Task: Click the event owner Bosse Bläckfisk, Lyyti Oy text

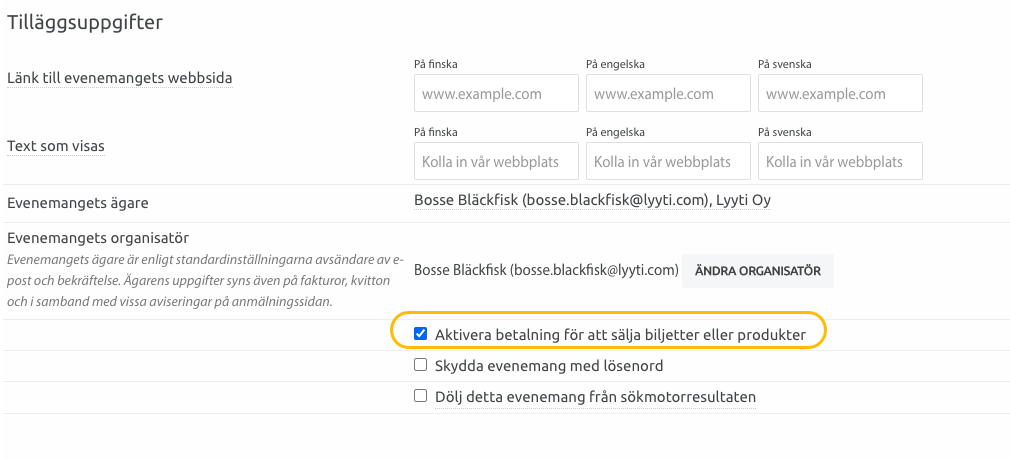Action: pyautogui.click(x=592, y=201)
